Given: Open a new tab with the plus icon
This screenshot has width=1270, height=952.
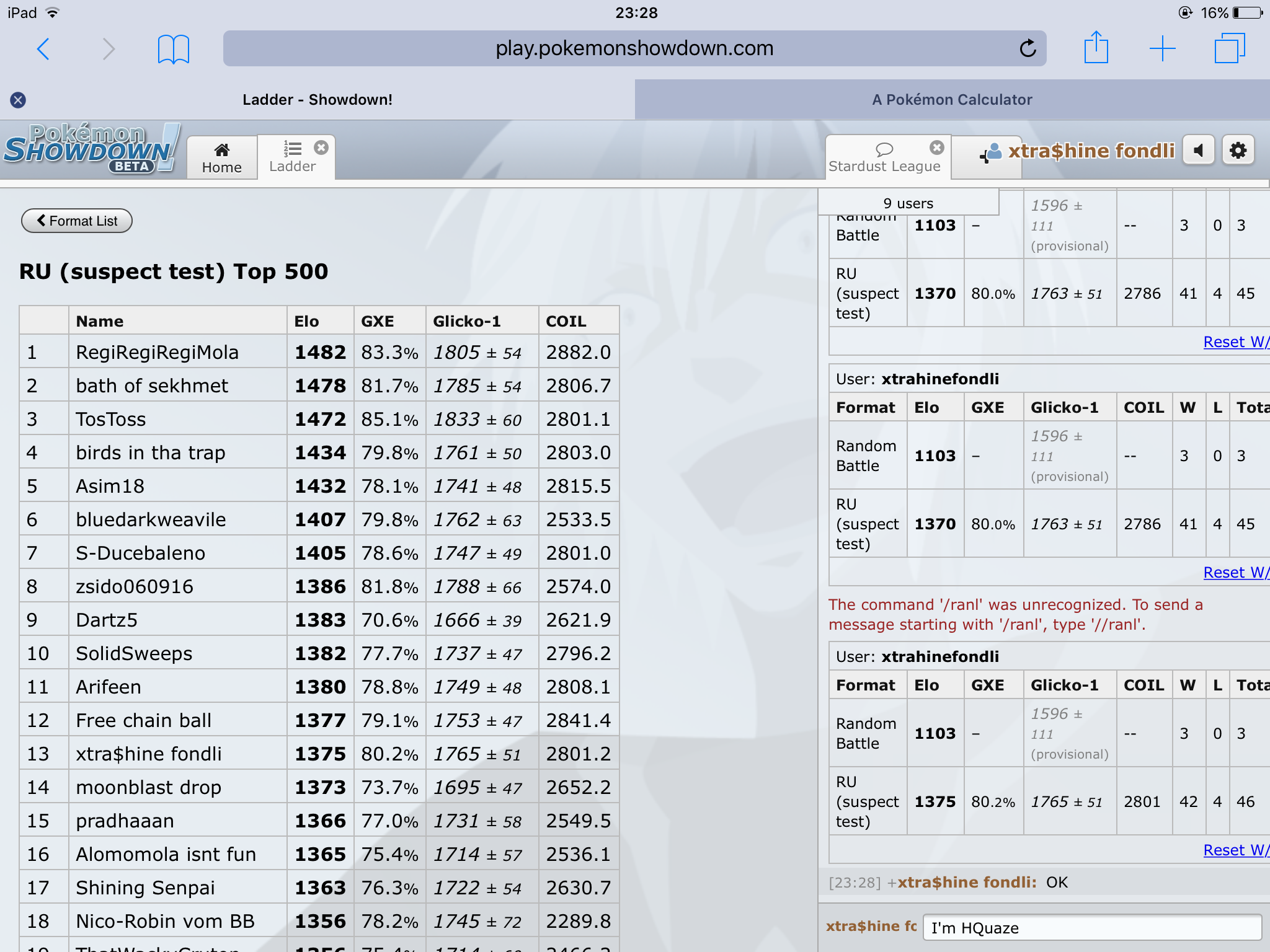Looking at the screenshot, I should [1162, 48].
